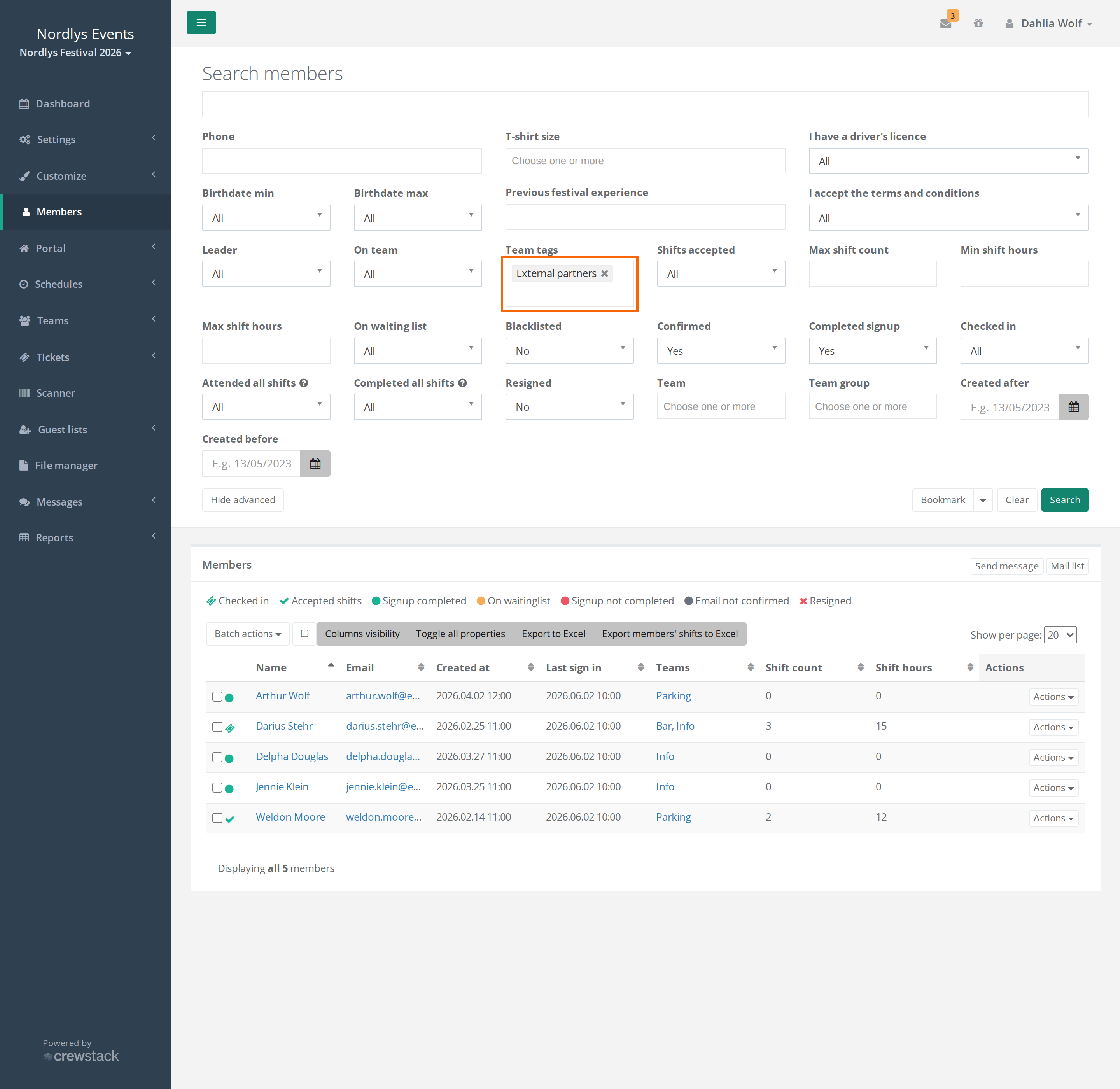The height and width of the screenshot is (1089, 1120).
Task: Sort by Teams column arrows
Action: pos(751,667)
